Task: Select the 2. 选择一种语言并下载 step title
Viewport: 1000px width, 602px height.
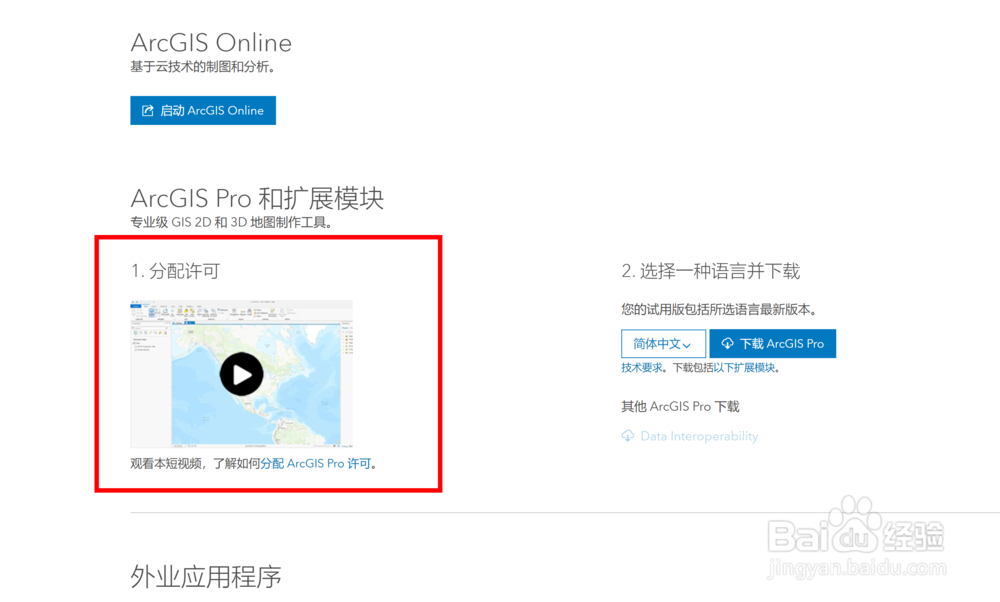Action: (710, 271)
